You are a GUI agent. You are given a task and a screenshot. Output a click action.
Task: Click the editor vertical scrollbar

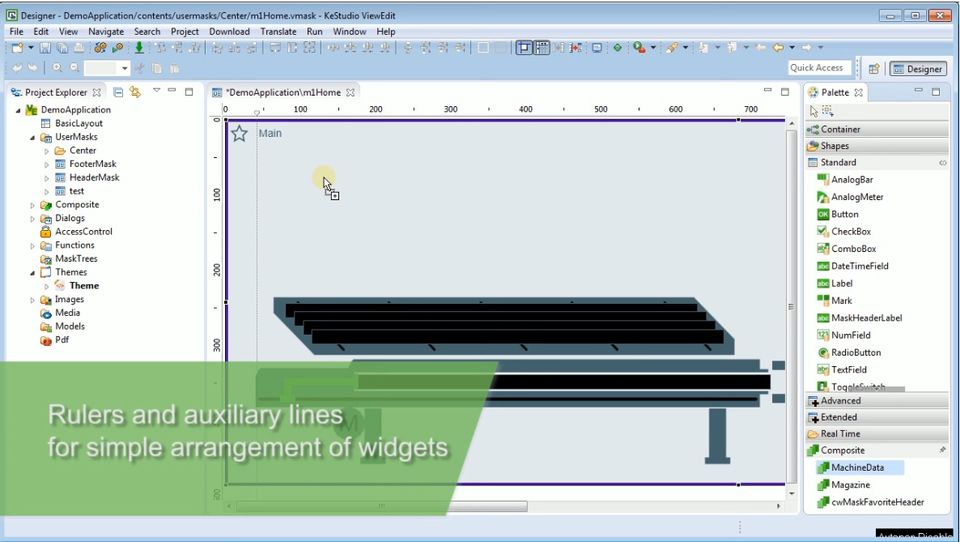click(792, 306)
